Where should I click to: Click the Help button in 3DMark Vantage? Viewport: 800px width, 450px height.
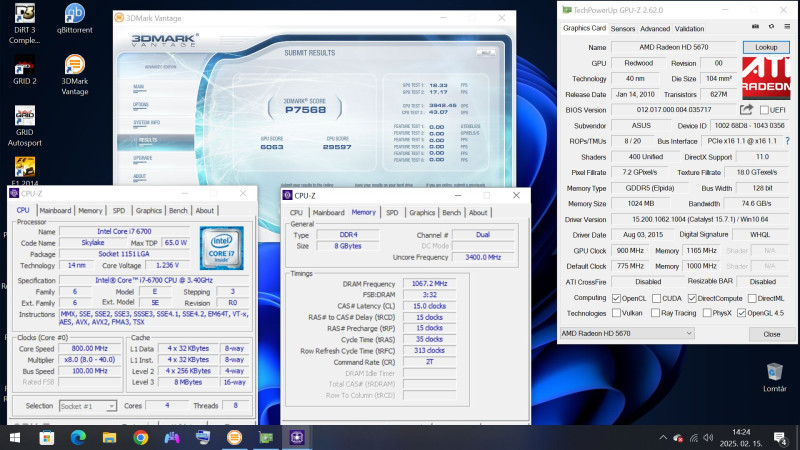[x=485, y=53]
